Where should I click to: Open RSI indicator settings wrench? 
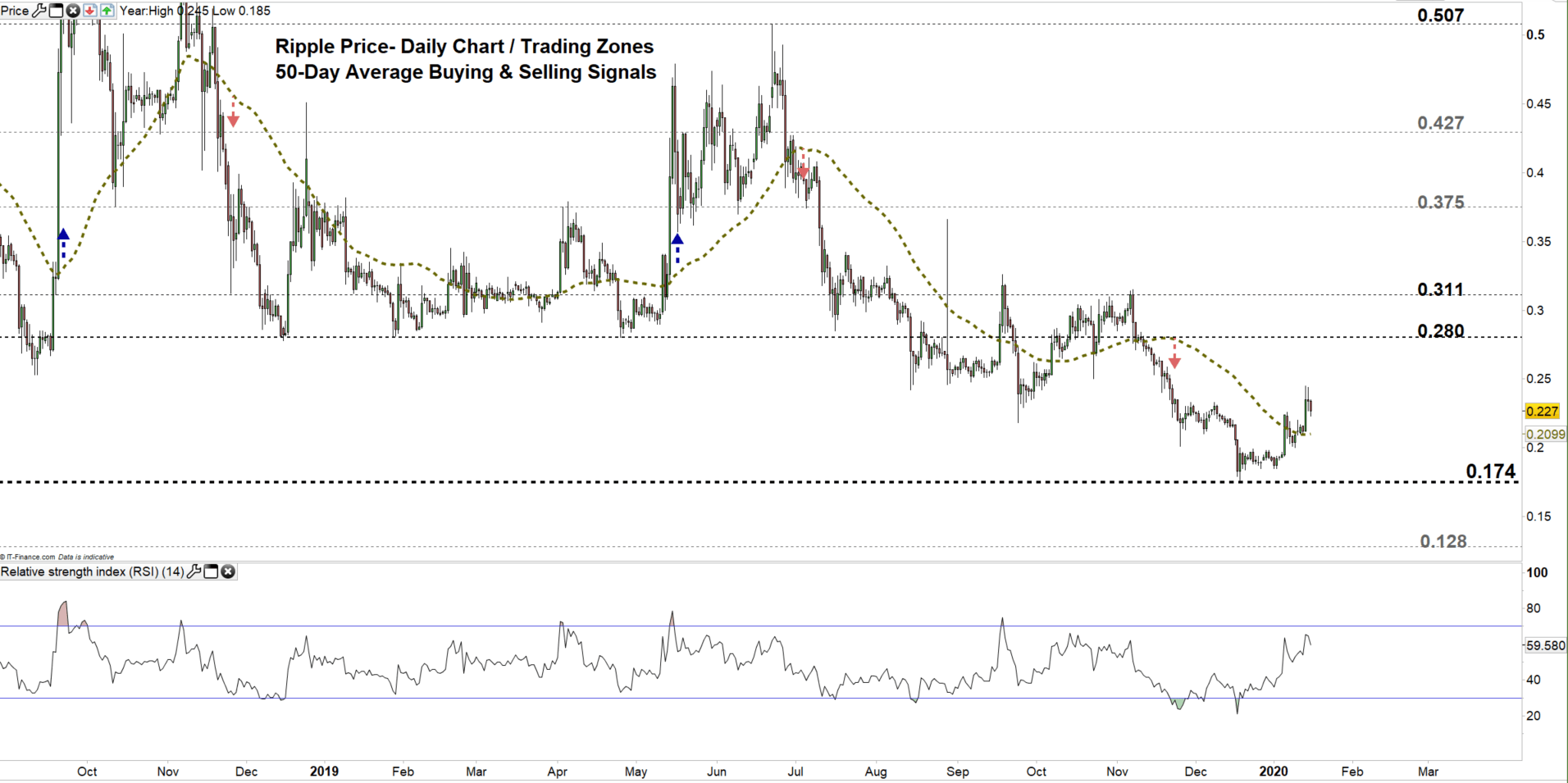click(x=194, y=571)
